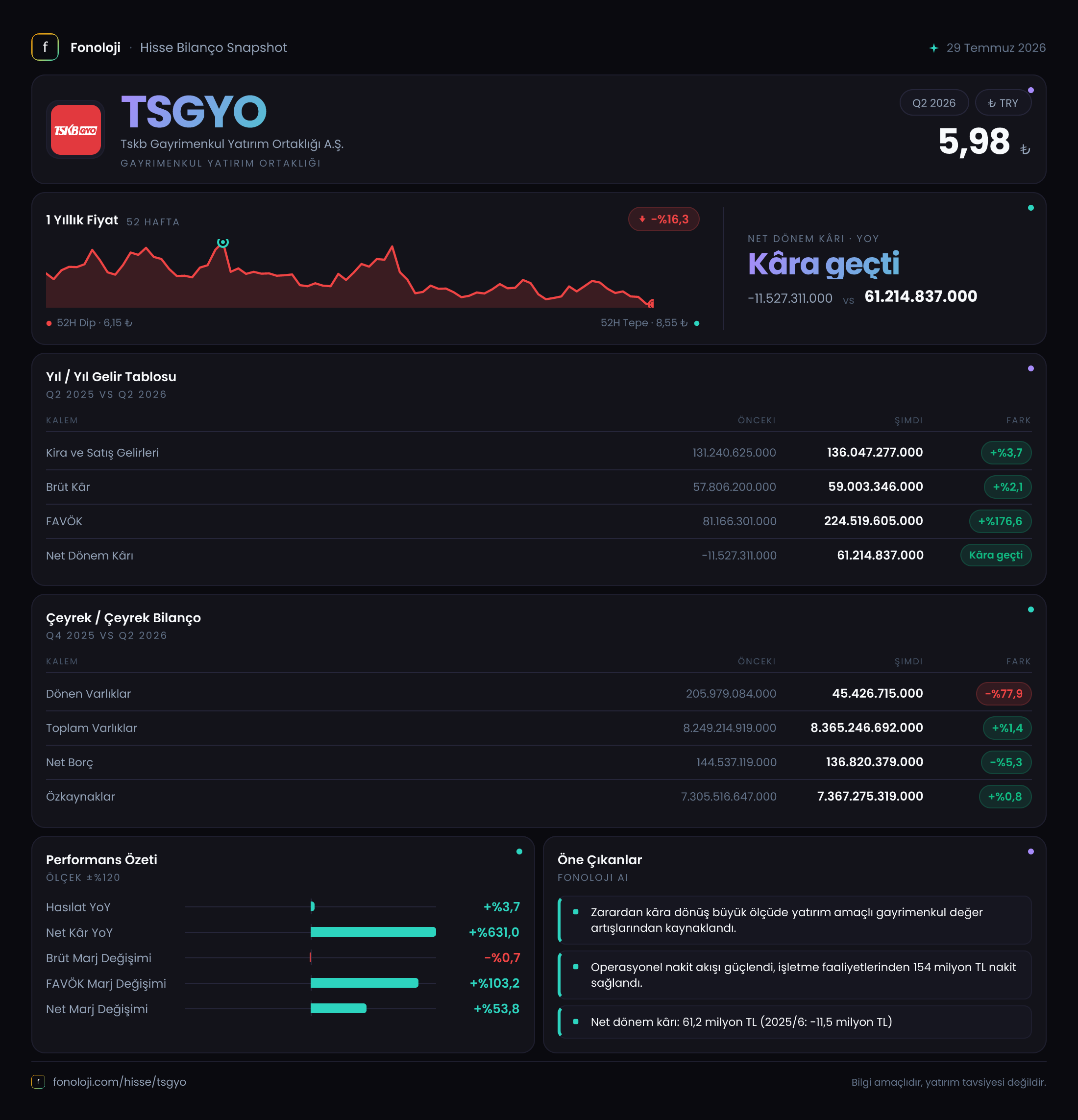The image size is (1078, 1120).
Task: Click the 52H Tepe · 8,55 ₺ label
Action: (643, 323)
